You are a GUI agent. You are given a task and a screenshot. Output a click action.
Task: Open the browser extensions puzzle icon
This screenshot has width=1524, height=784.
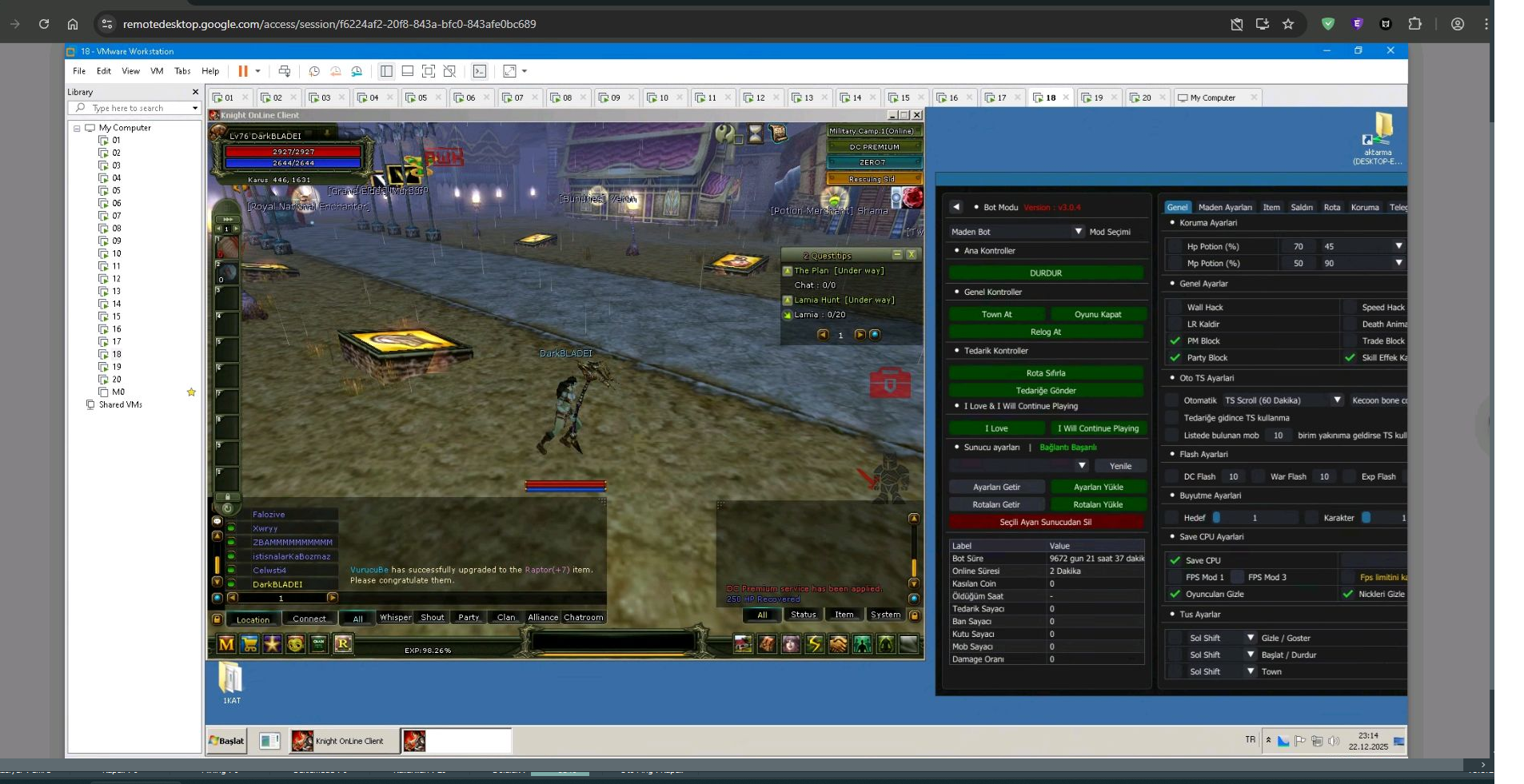click(x=1415, y=24)
